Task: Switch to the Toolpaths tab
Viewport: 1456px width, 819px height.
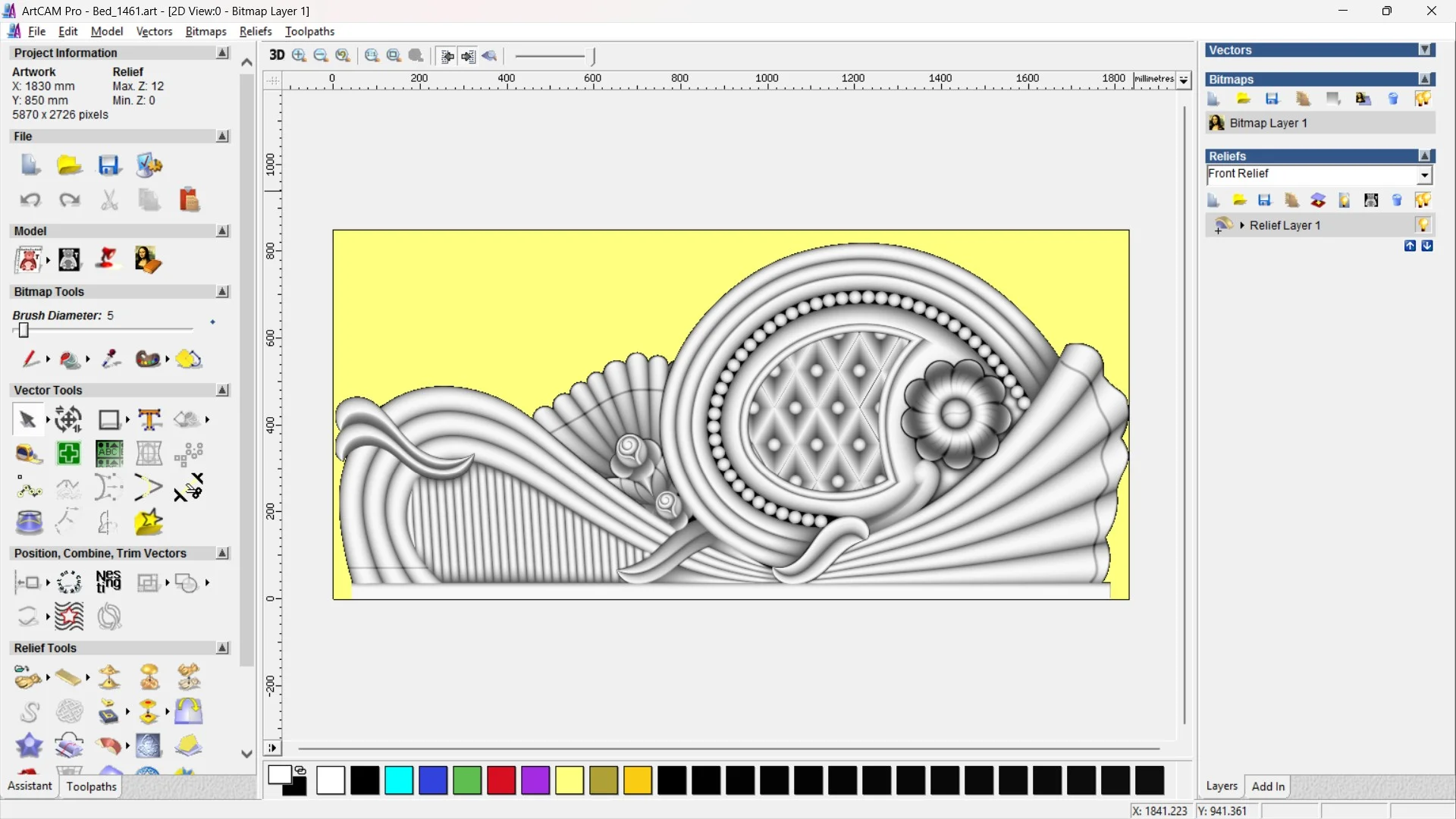Action: [x=91, y=786]
